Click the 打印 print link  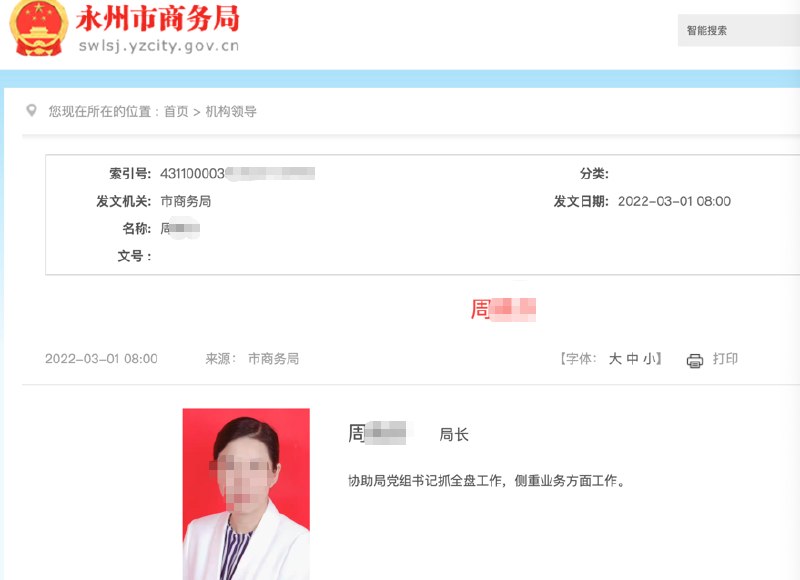tap(725, 359)
